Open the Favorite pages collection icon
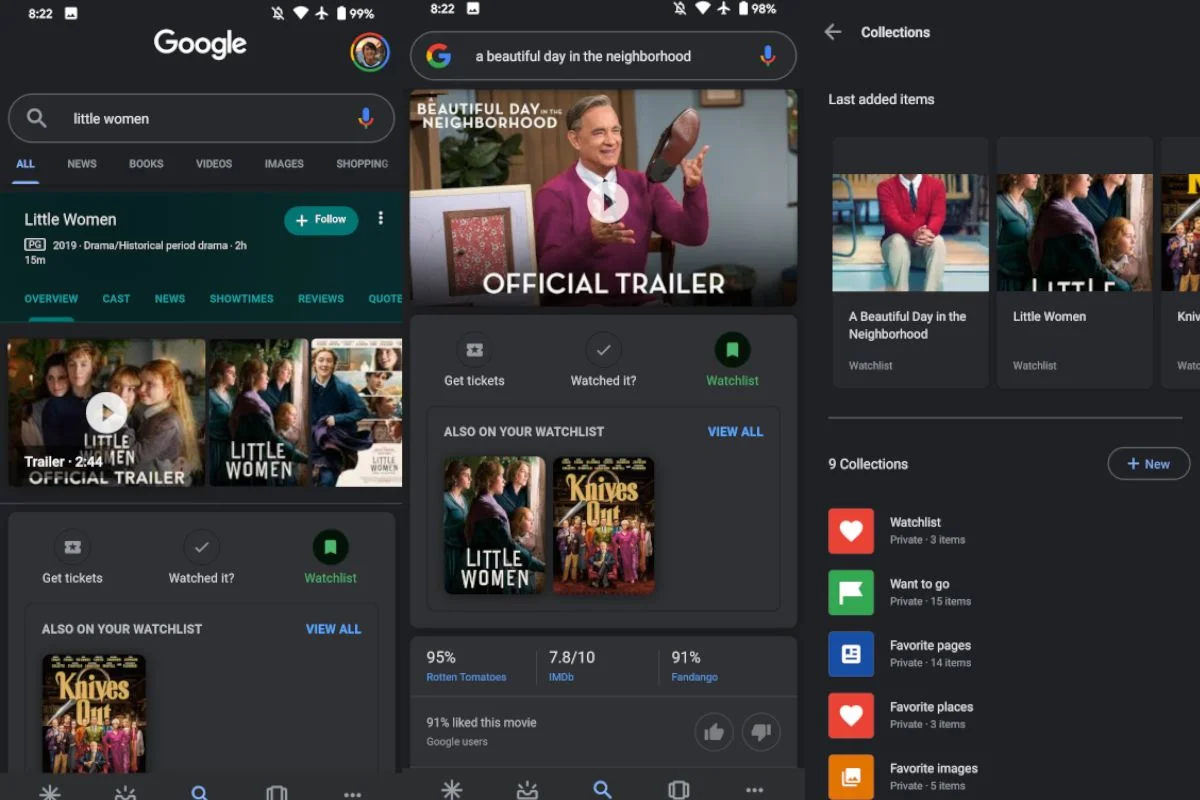Screen dimensions: 1200x800 point(851,654)
